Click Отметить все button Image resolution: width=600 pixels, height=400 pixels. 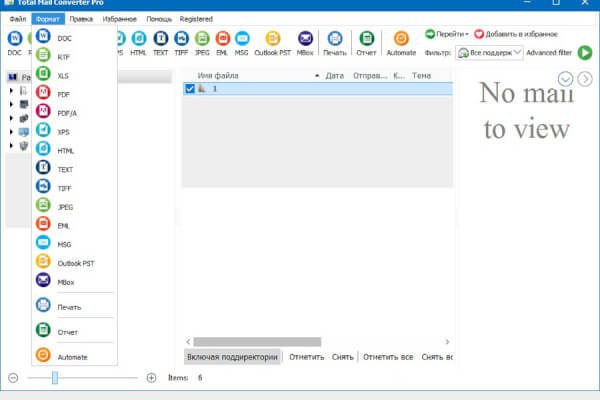coord(388,357)
